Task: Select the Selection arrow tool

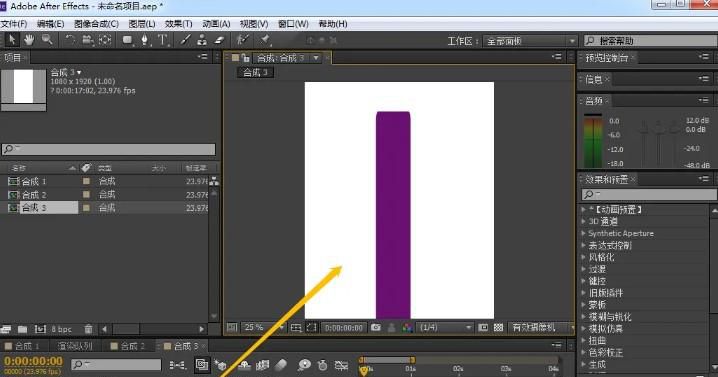Action: click(12, 40)
